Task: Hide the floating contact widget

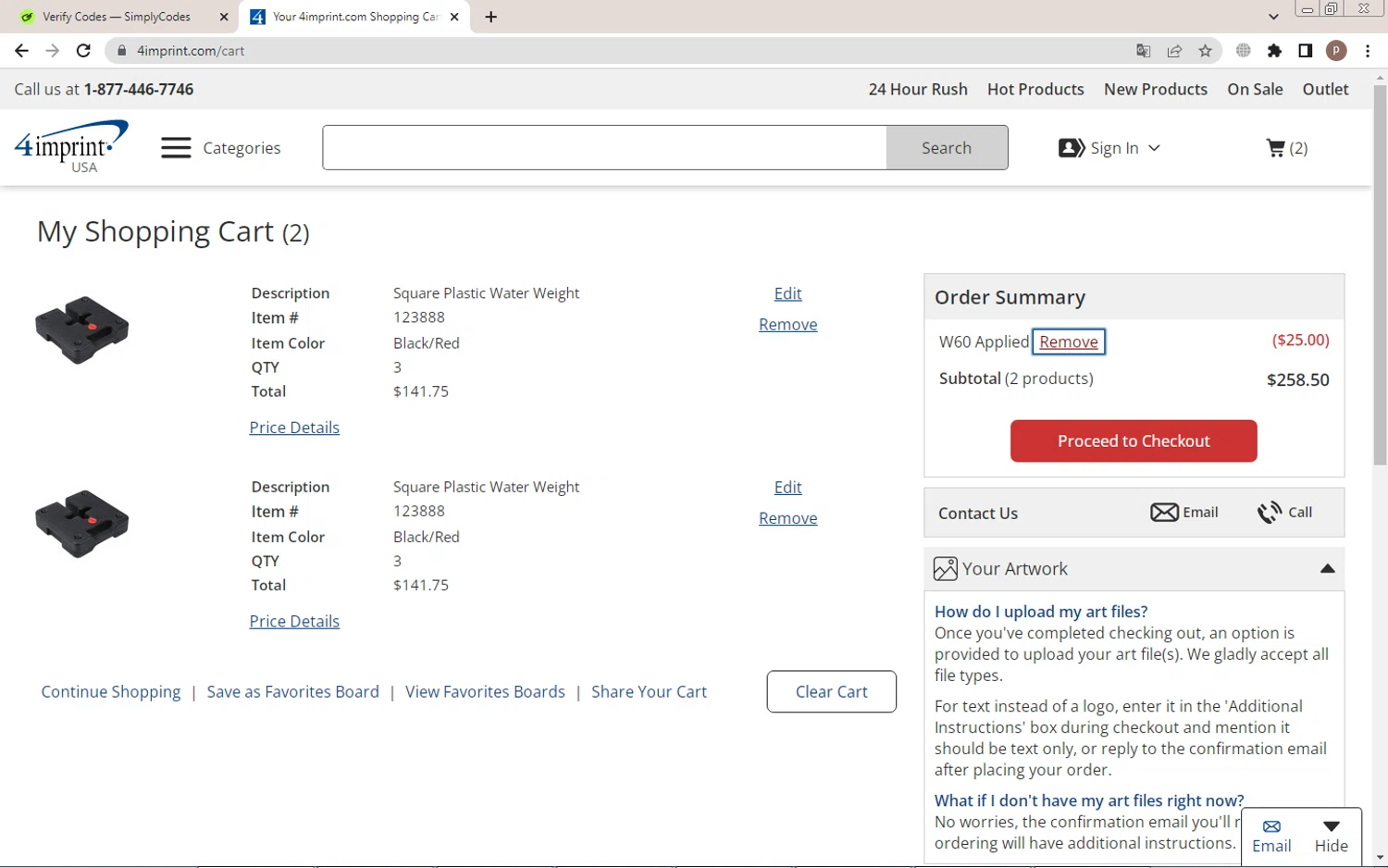Action: (1331, 837)
